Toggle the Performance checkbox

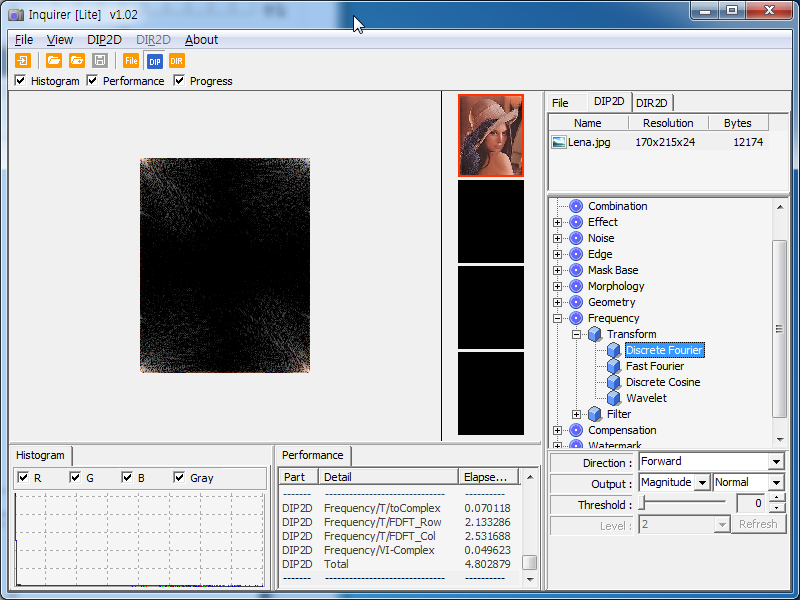[x=93, y=81]
